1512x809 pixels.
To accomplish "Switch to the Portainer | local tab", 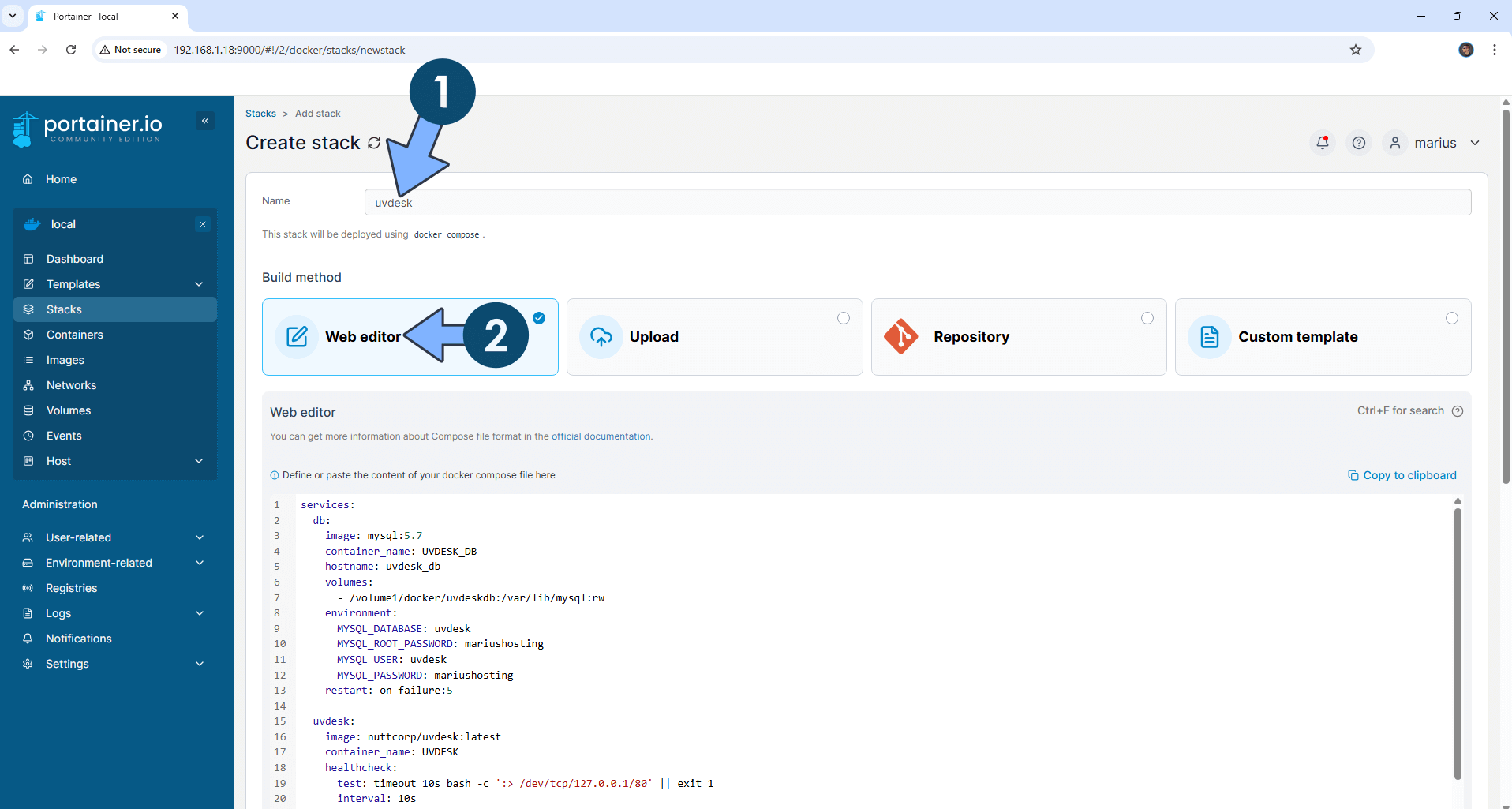I will pyautogui.click(x=107, y=16).
